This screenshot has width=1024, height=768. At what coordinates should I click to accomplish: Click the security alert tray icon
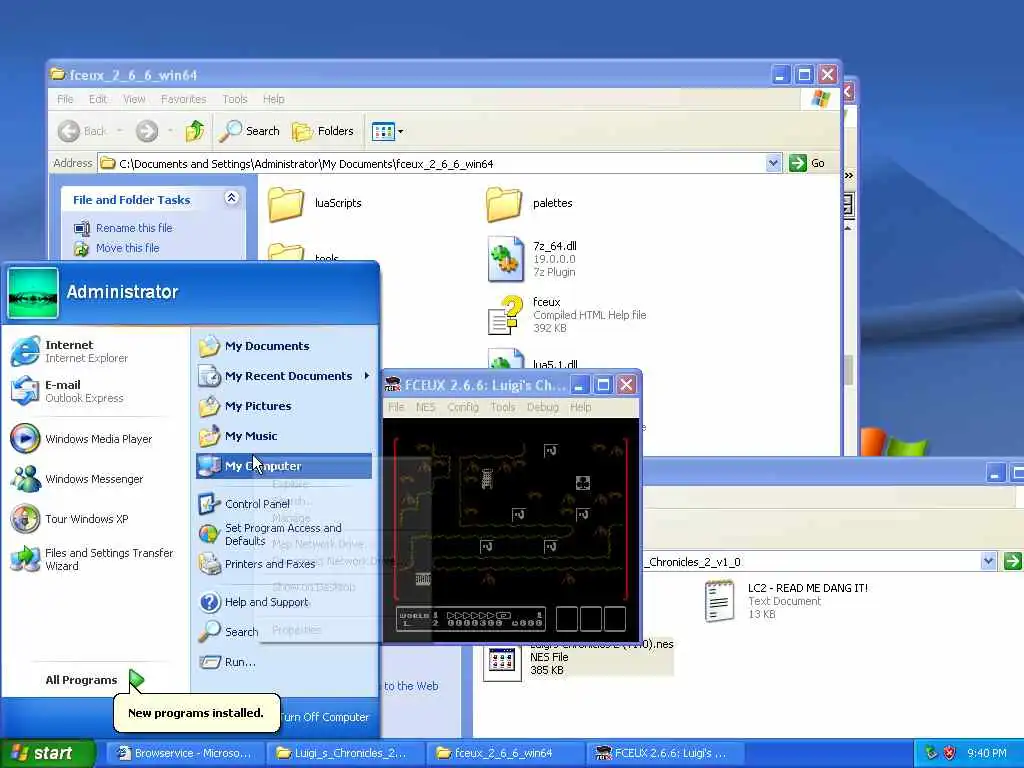click(x=949, y=753)
